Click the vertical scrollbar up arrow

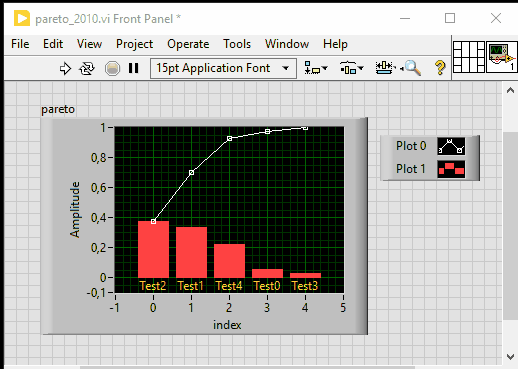pyautogui.click(x=510, y=91)
